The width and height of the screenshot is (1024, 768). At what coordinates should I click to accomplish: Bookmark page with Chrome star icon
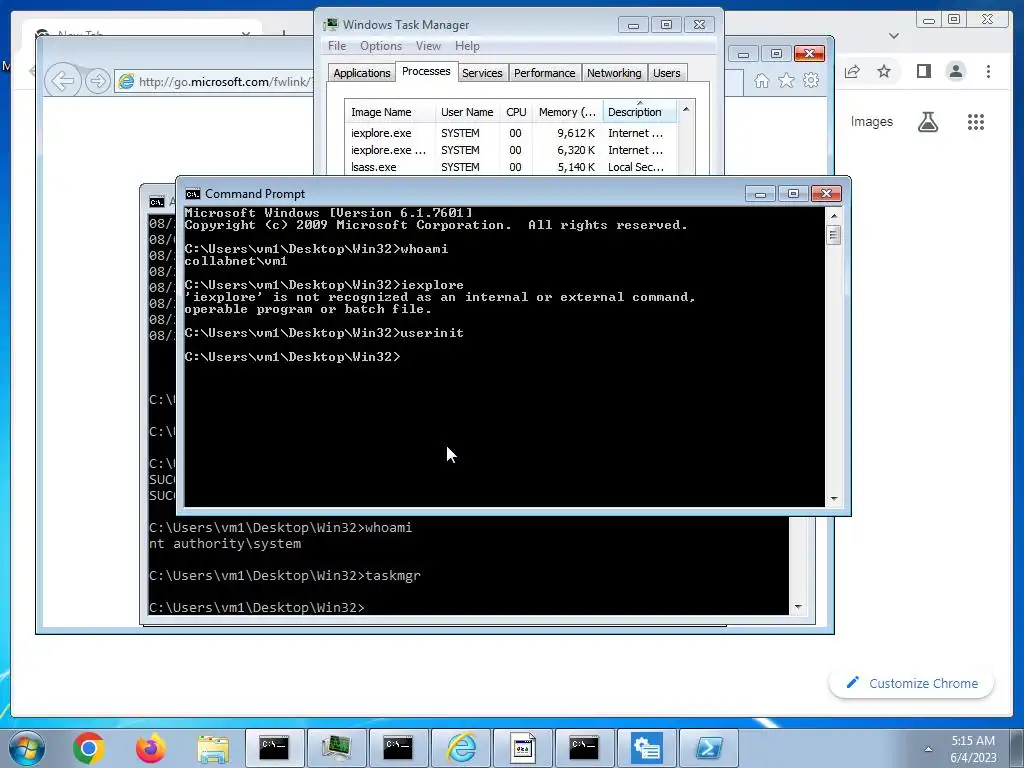pos(884,71)
